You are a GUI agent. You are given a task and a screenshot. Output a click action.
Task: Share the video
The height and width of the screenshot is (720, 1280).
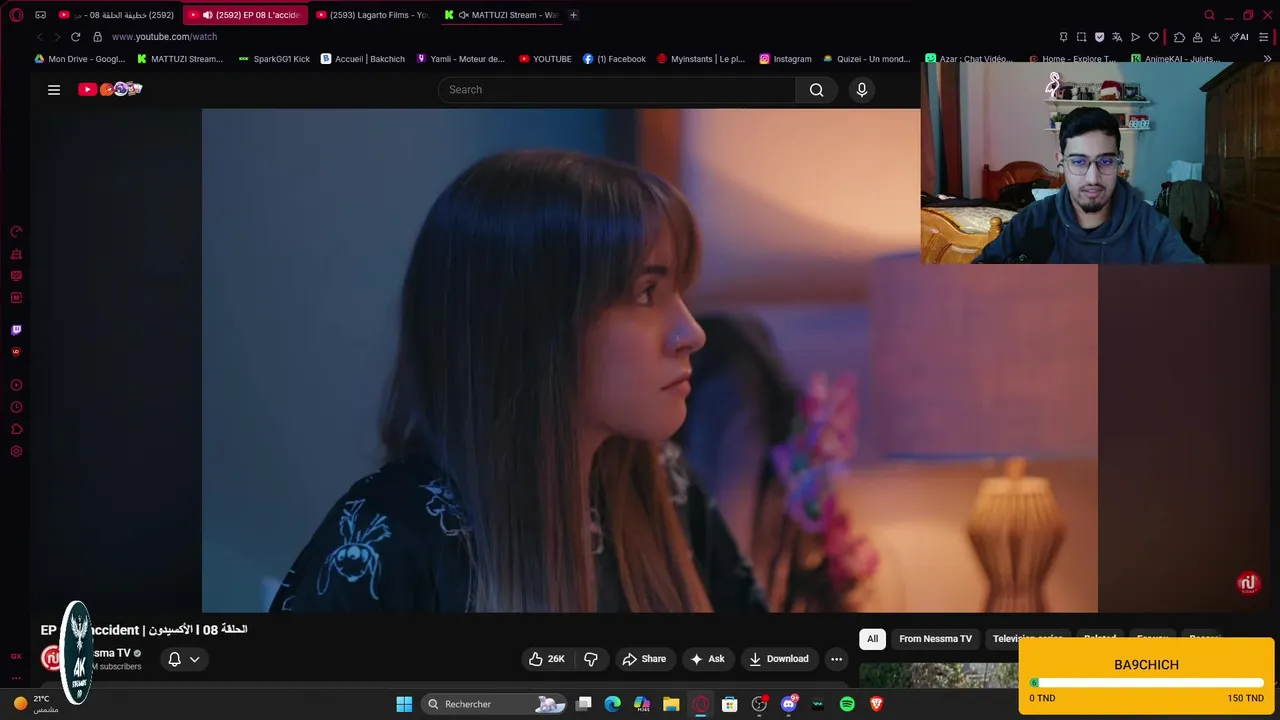[x=644, y=659]
